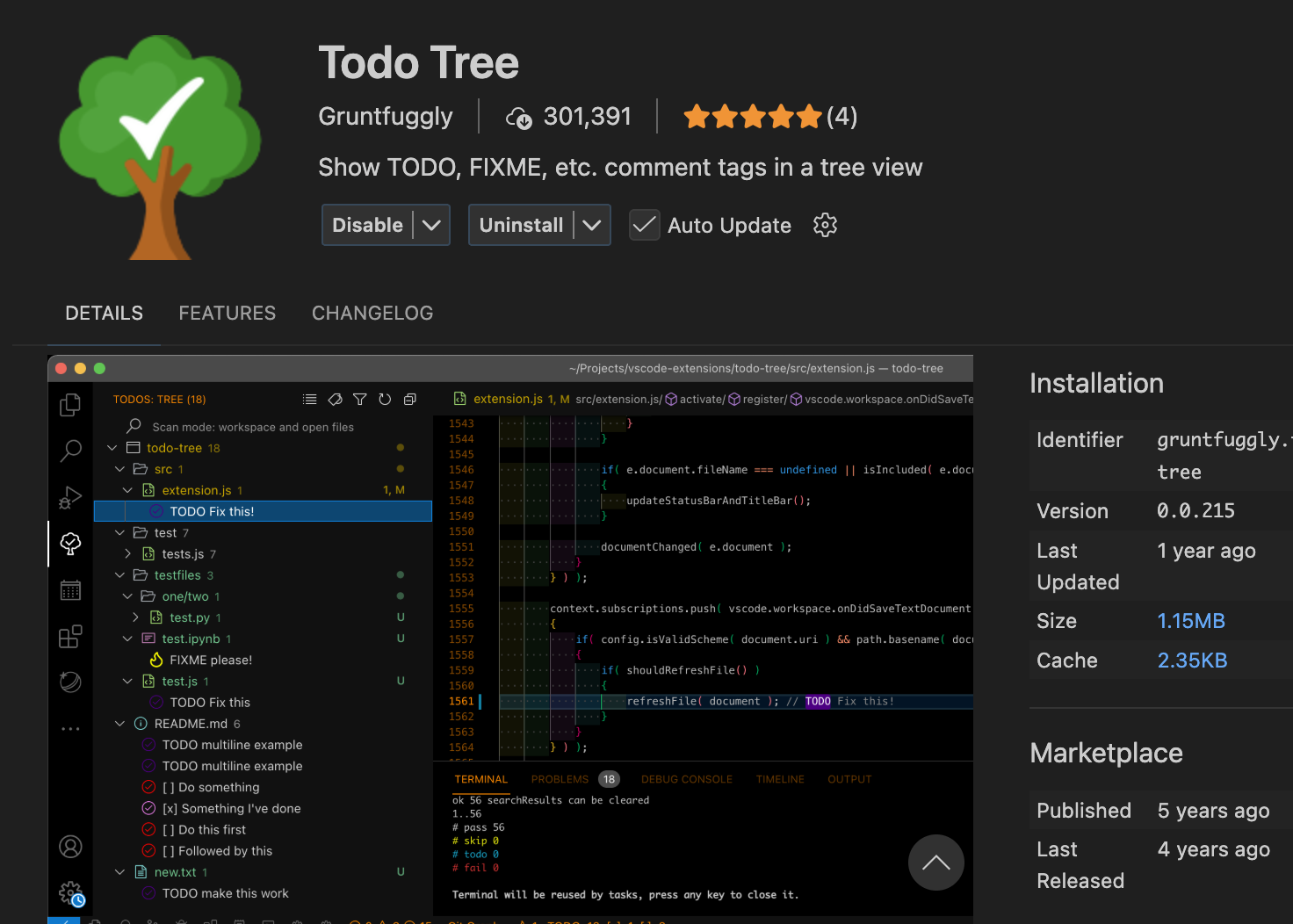This screenshot has width=1293, height=924.
Task: Click the Search magnifier icon in activity bar
Action: pyautogui.click(x=70, y=451)
